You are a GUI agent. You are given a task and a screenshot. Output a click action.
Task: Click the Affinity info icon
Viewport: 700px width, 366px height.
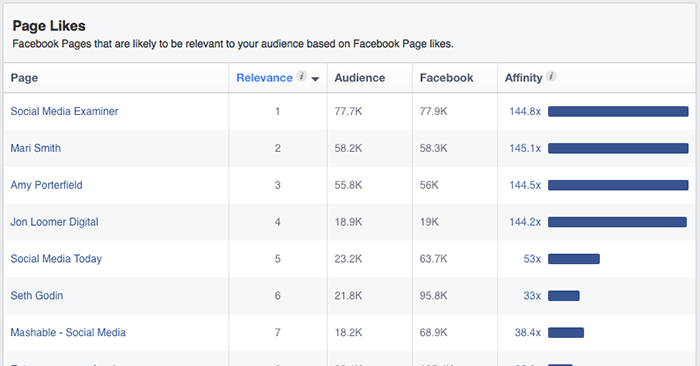click(x=551, y=76)
